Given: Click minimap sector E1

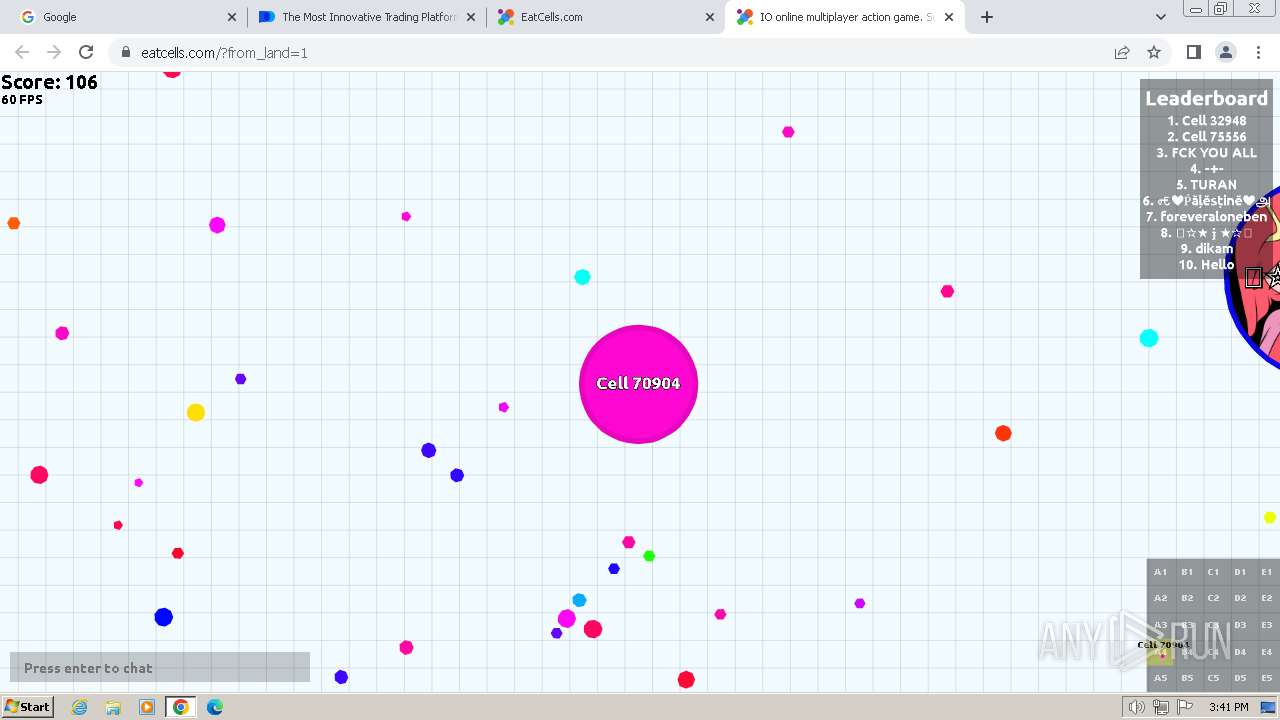Looking at the screenshot, I should pos(1267,572).
